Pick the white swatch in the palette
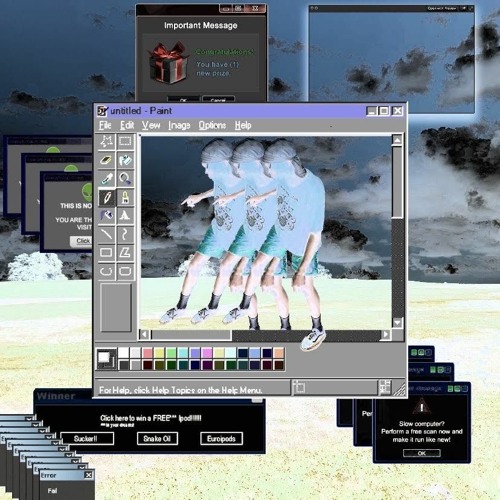 [x=124, y=353]
